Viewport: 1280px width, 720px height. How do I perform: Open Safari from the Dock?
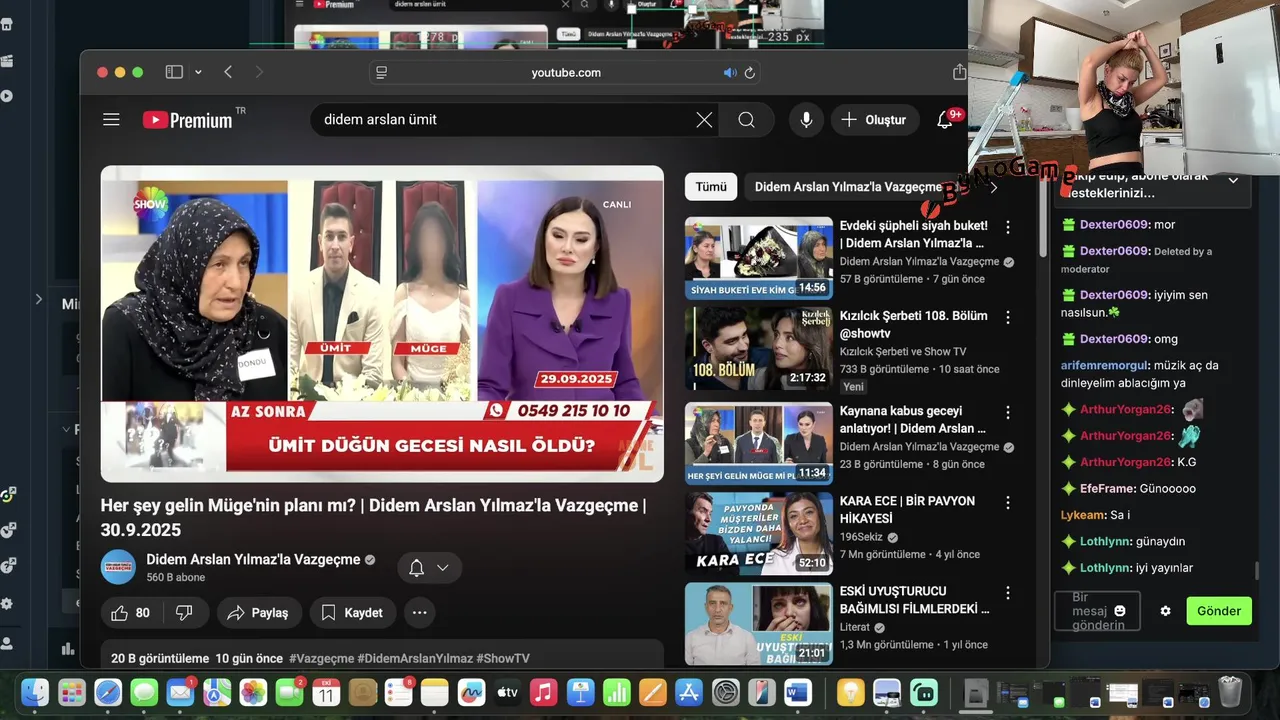point(108,692)
